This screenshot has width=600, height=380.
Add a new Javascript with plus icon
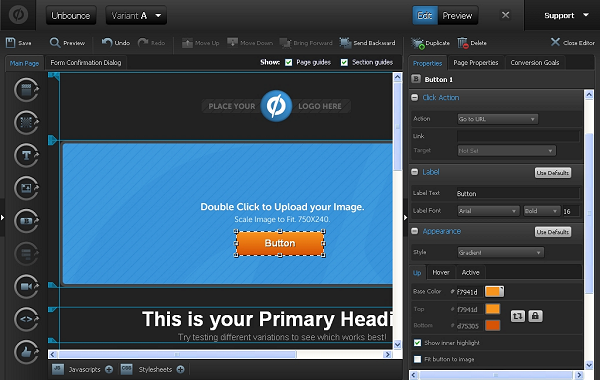(109, 369)
